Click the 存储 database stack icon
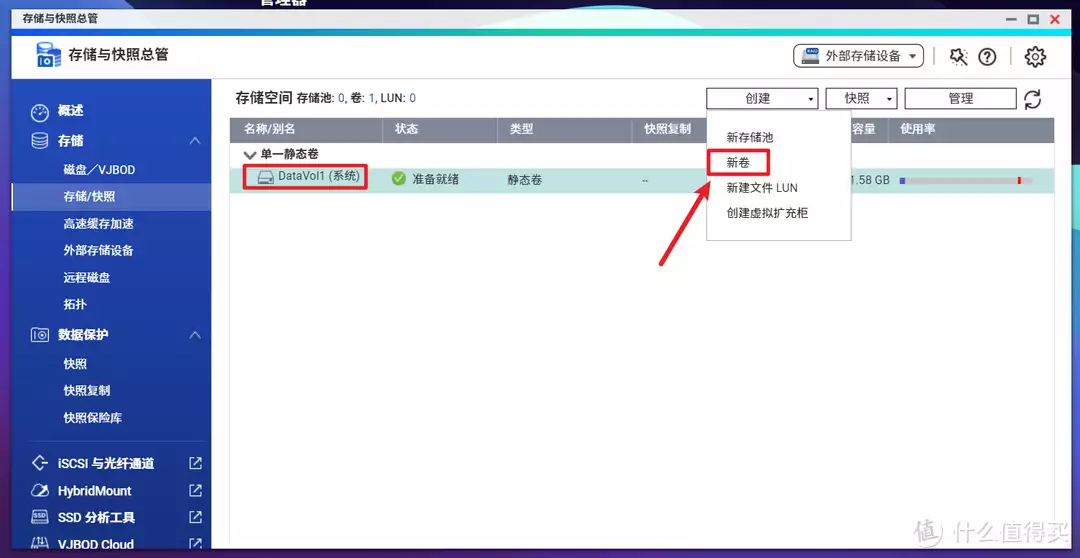The width and height of the screenshot is (1080, 558). 40,141
